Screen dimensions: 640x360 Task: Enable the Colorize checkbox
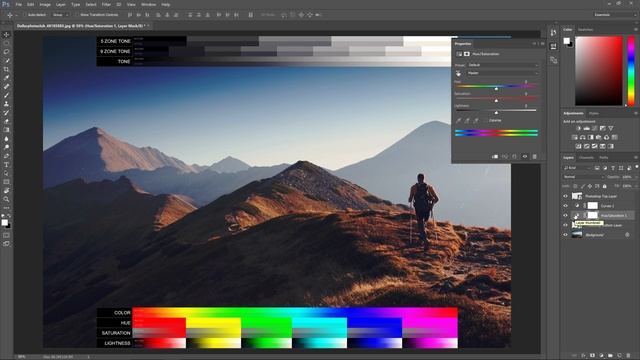pyautogui.click(x=486, y=121)
